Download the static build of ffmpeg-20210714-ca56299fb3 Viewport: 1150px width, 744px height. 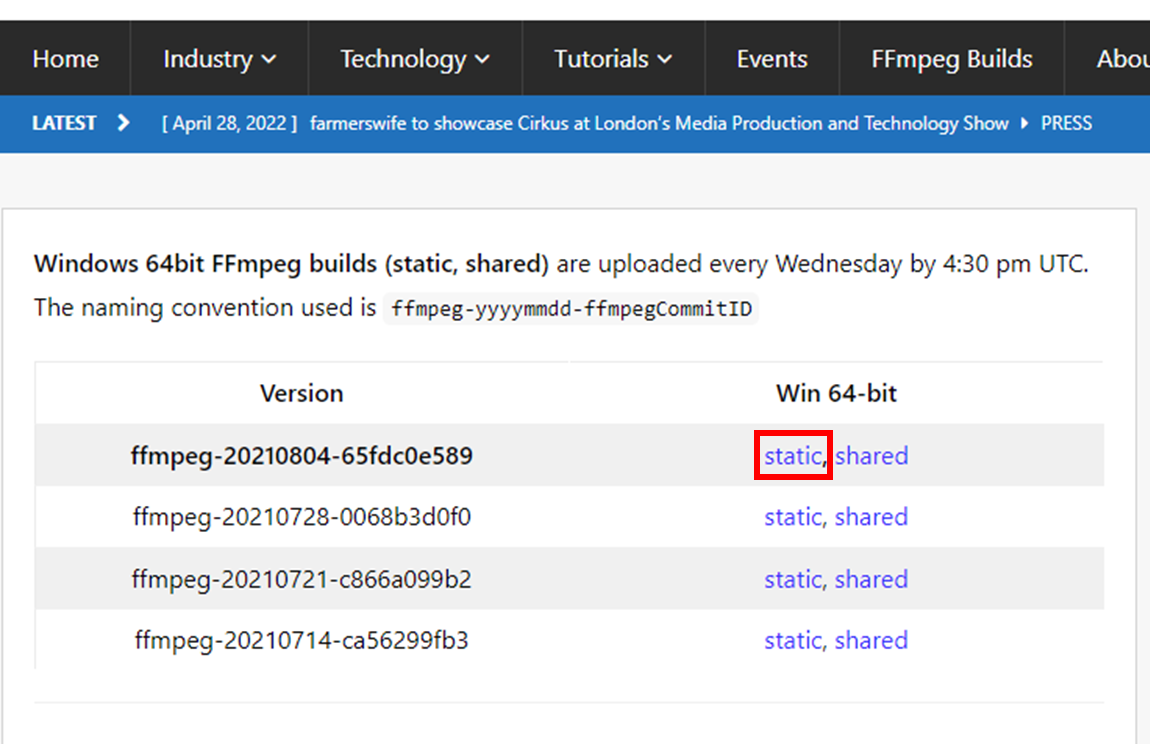coord(793,640)
